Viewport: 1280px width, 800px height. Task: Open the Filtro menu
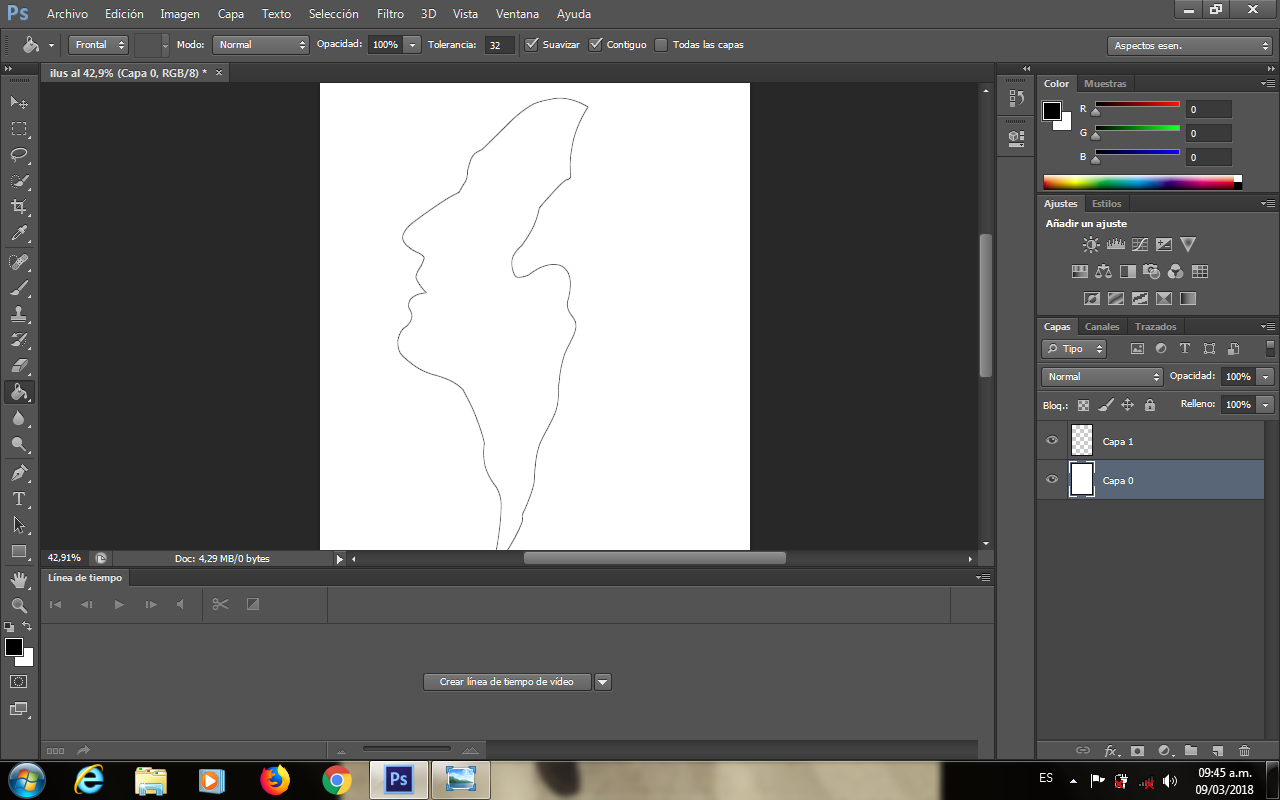(390, 14)
